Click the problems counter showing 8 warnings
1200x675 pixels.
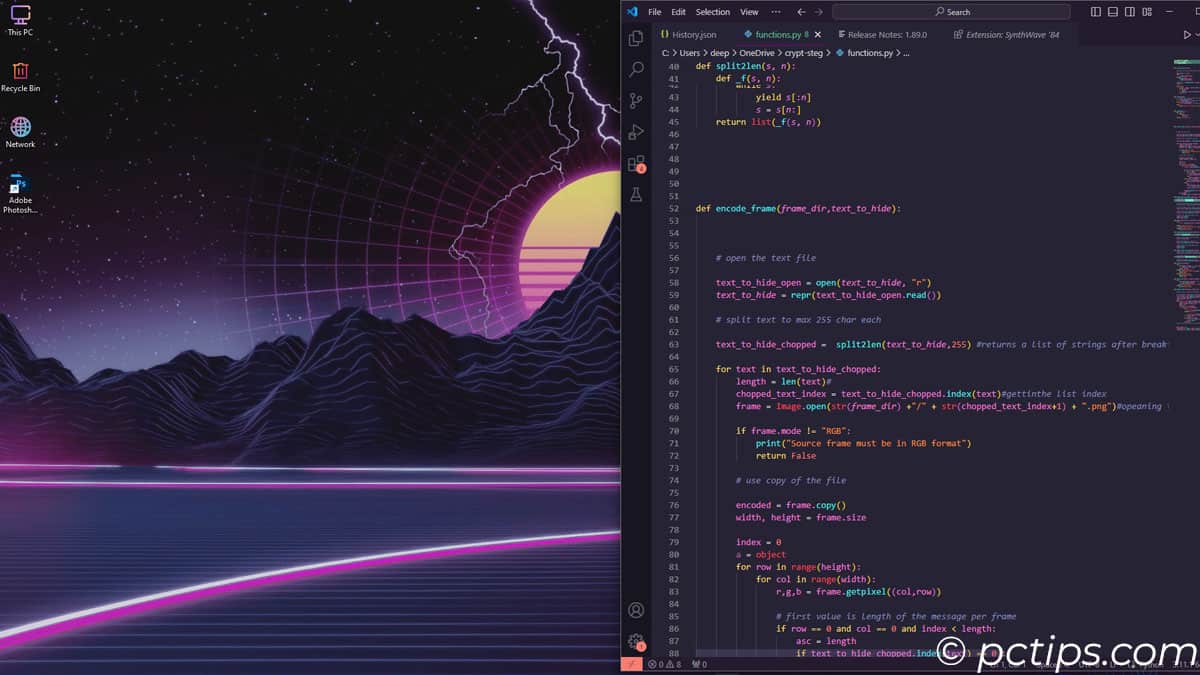point(667,663)
